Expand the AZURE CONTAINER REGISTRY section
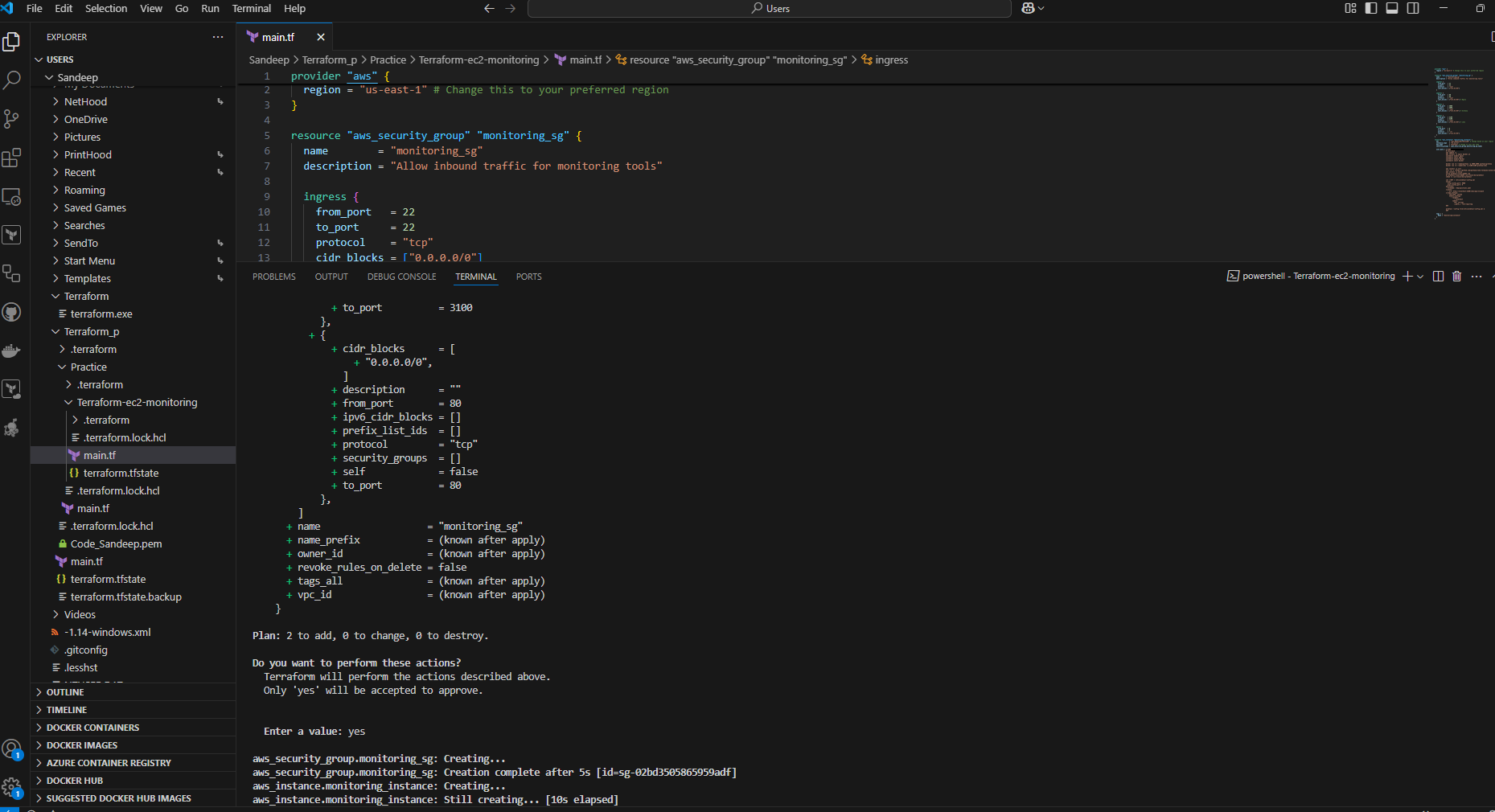This screenshot has height=812, width=1495. pos(133,763)
